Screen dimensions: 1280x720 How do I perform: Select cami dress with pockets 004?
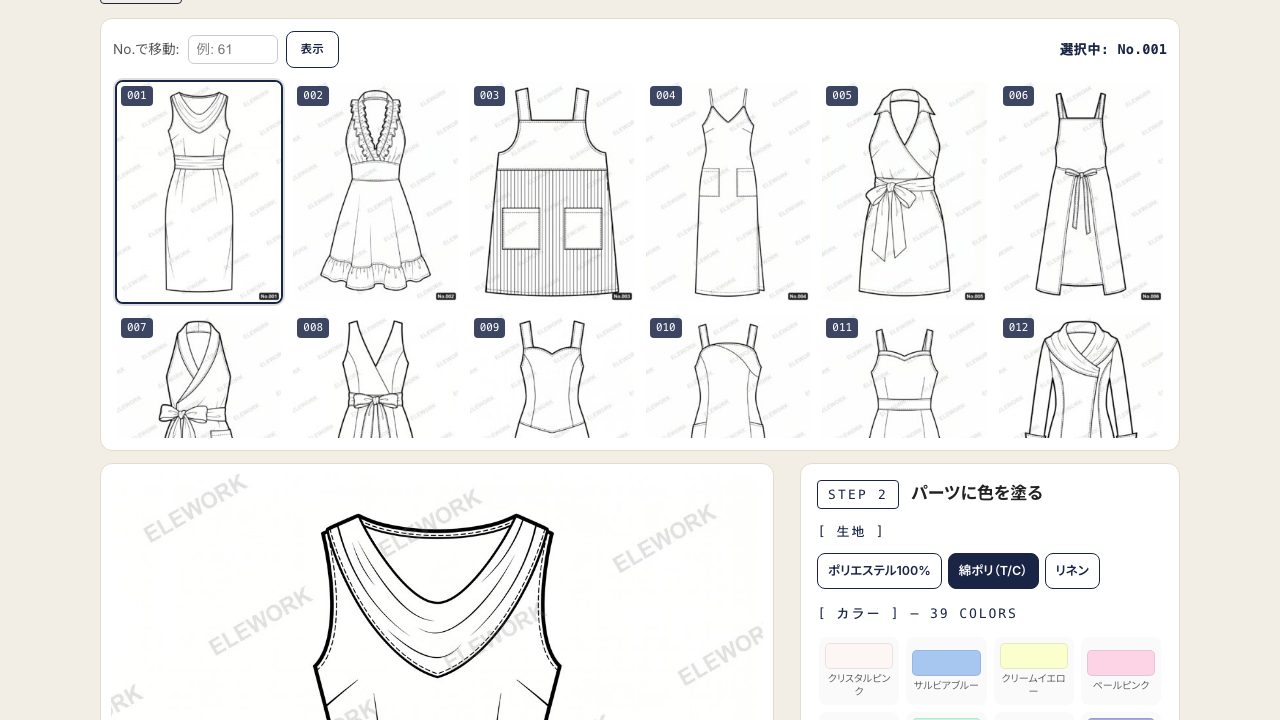coord(728,192)
